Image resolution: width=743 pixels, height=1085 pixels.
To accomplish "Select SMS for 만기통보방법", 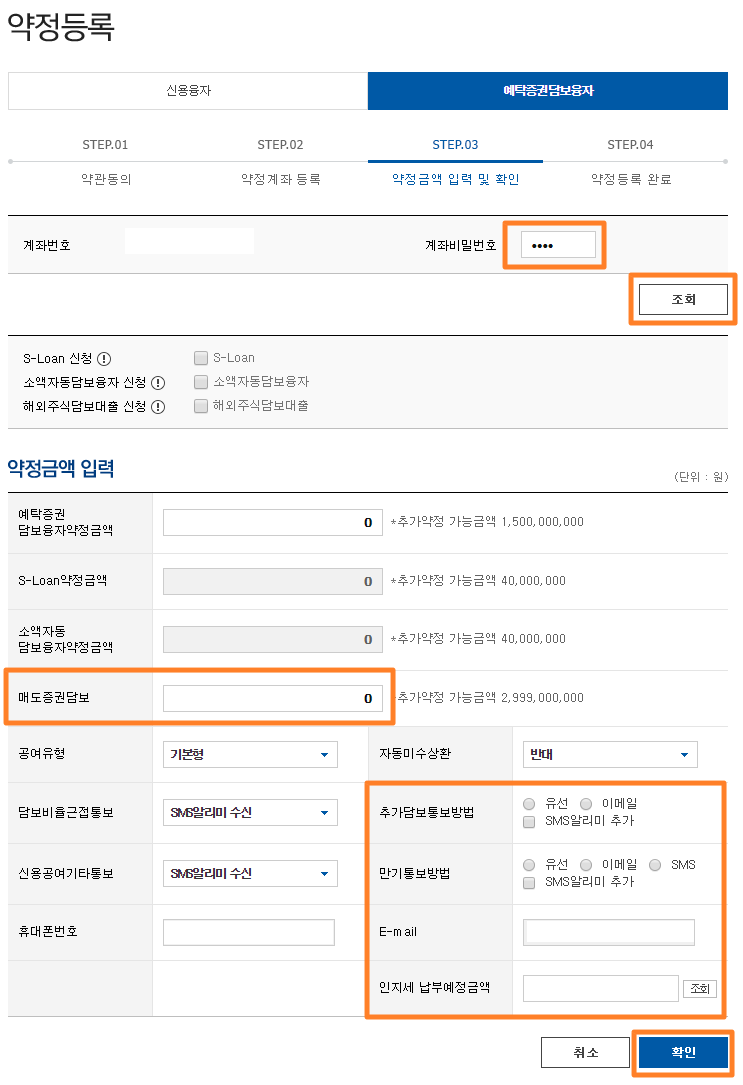I will pyautogui.click(x=655, y=865).
